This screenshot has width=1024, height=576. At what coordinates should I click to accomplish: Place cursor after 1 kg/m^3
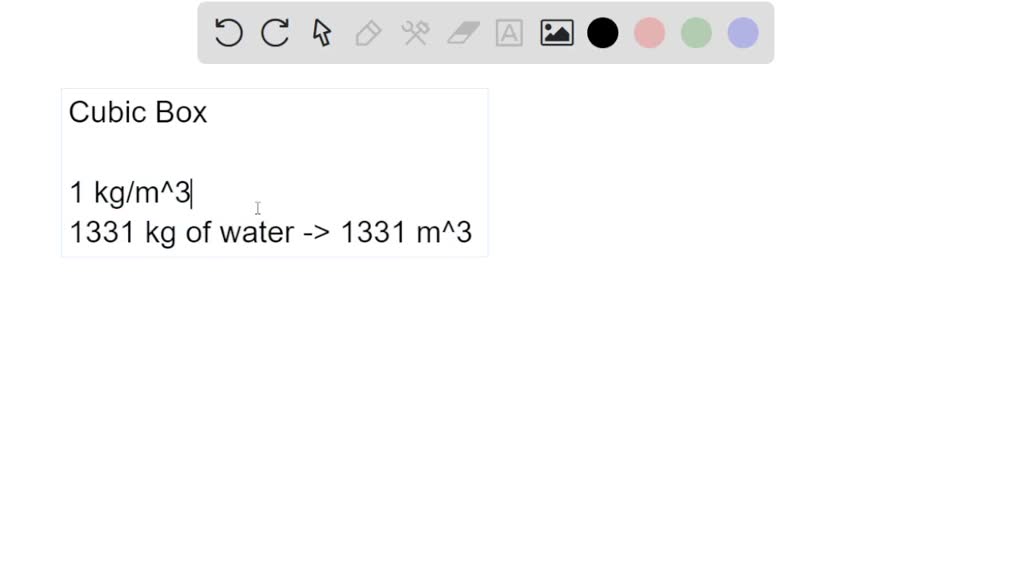click(193, 192)
